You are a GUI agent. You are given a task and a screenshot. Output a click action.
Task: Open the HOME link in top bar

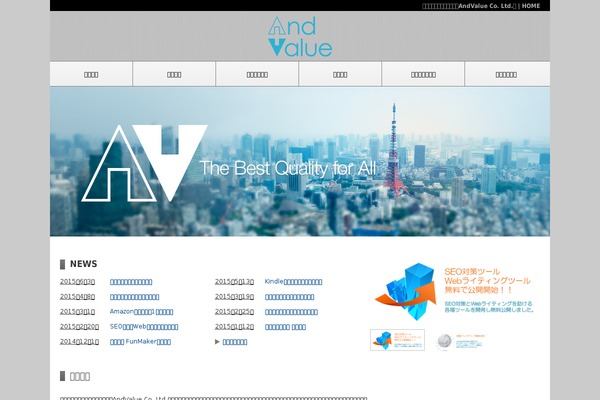tap(531, 6)
